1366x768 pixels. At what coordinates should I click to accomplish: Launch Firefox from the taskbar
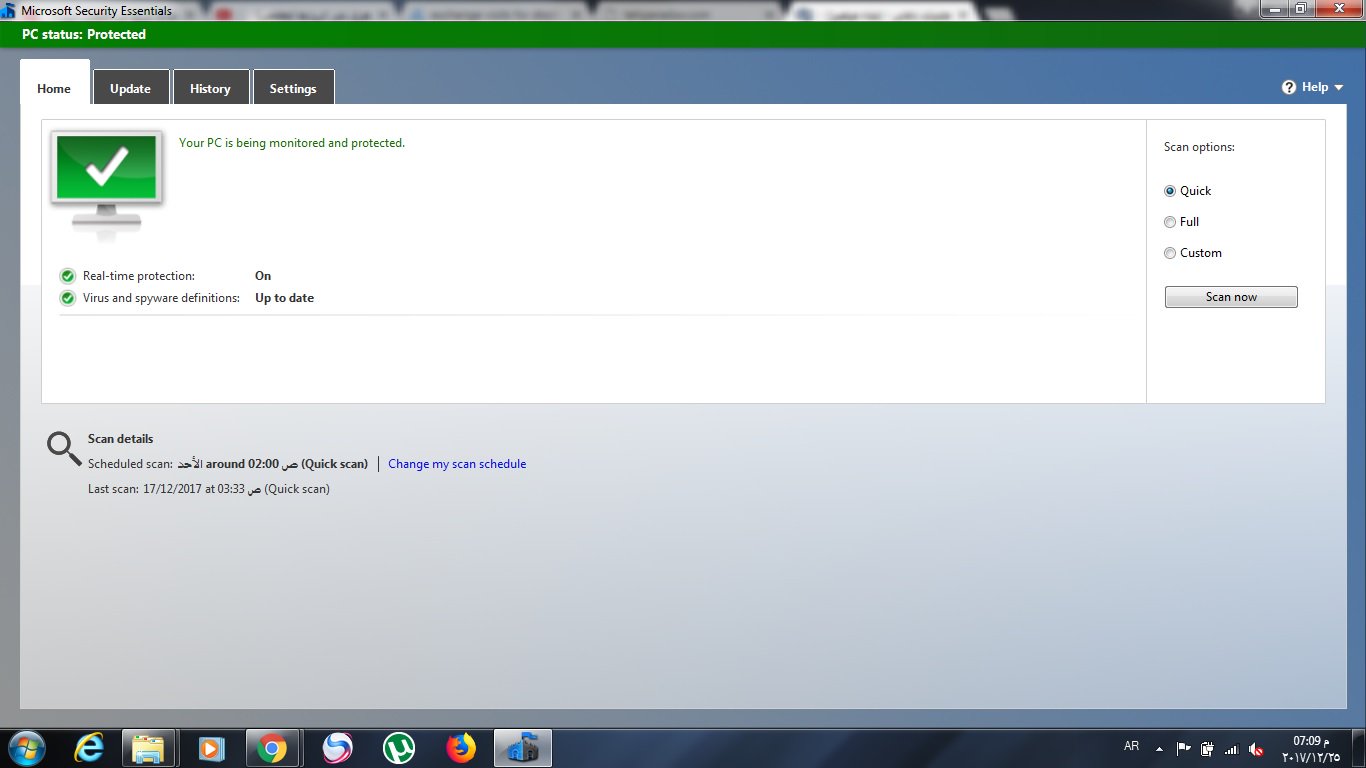tap(461, 748)
